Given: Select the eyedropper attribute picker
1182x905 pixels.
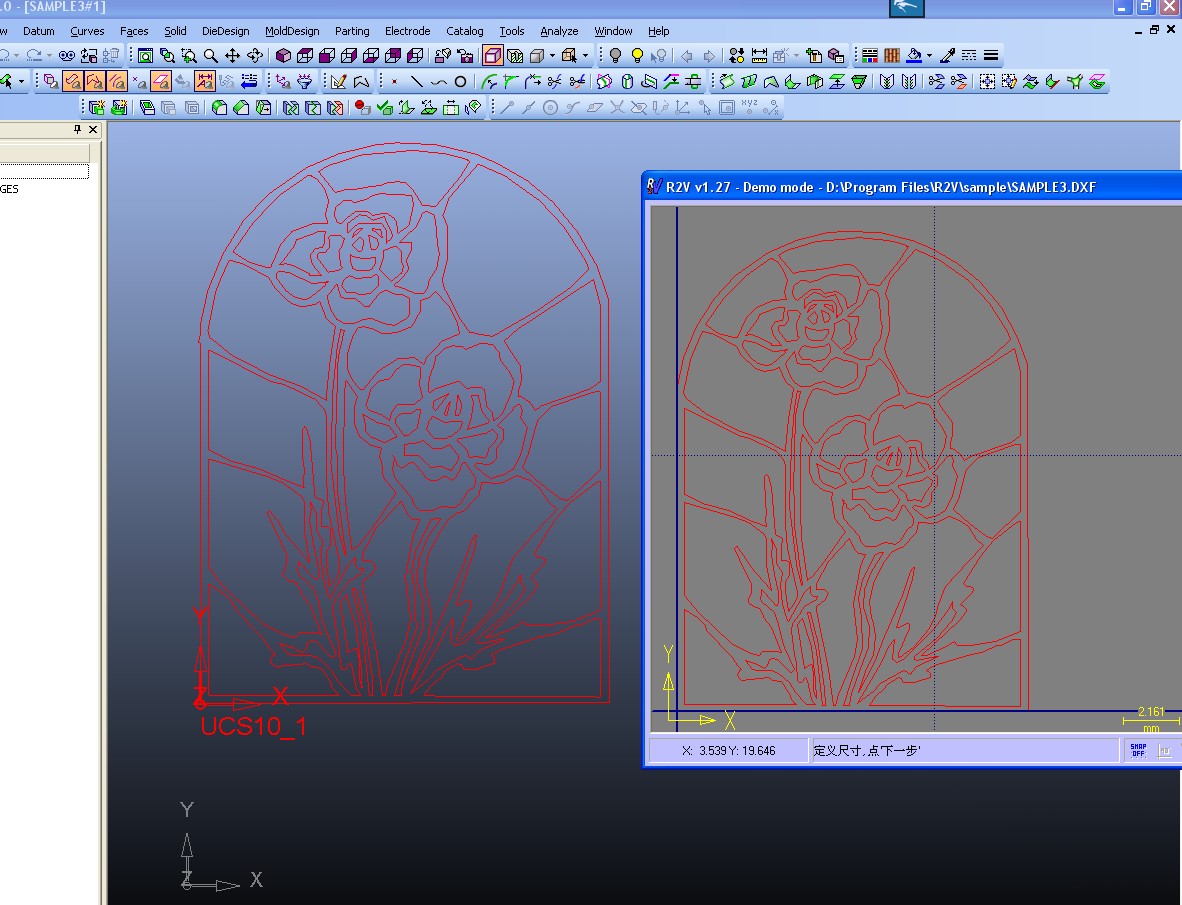Looking at the screenshot, I should coord(948,56).
